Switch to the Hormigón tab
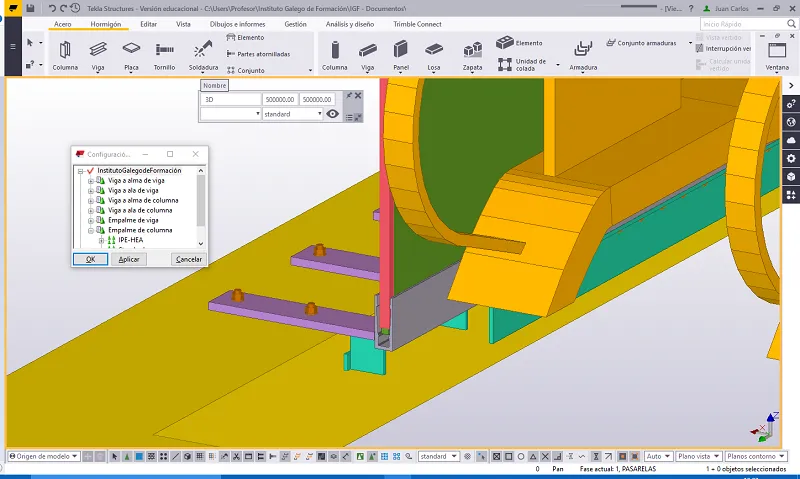The height and width of the screenshot is (479, 800). [106, 24]
